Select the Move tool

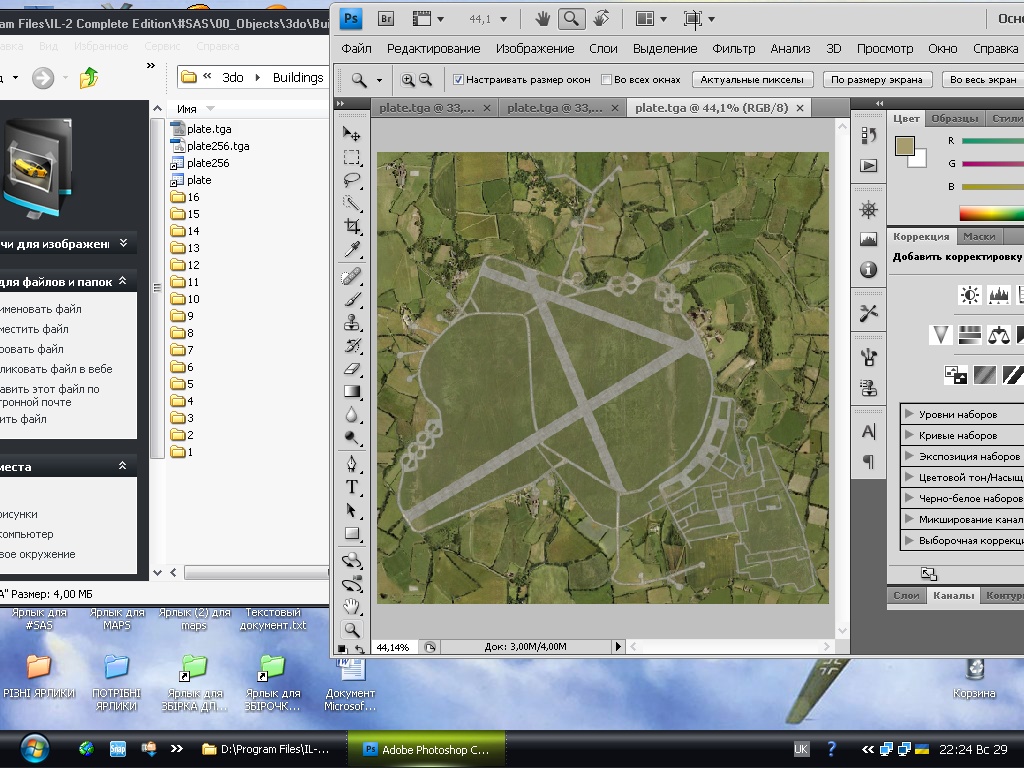pos(352,134)
